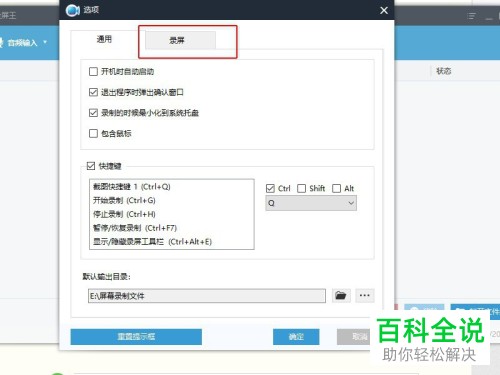The height and width of the screenshot is (375, 500).
Task: Toggle 录制的时候最小化到系统托盘 checkbox
Action: tap(93, 113)
